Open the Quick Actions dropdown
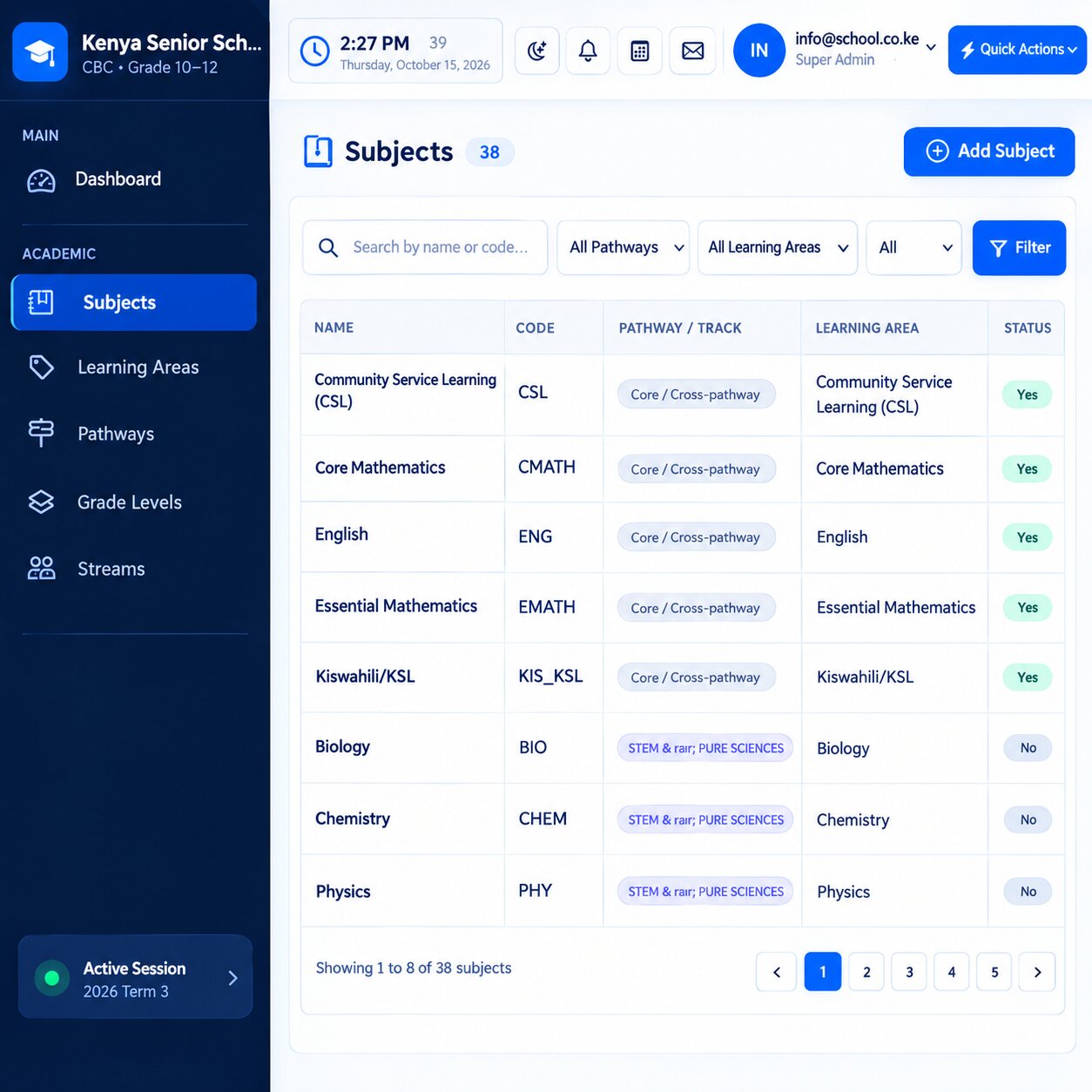 (1017, 50)
